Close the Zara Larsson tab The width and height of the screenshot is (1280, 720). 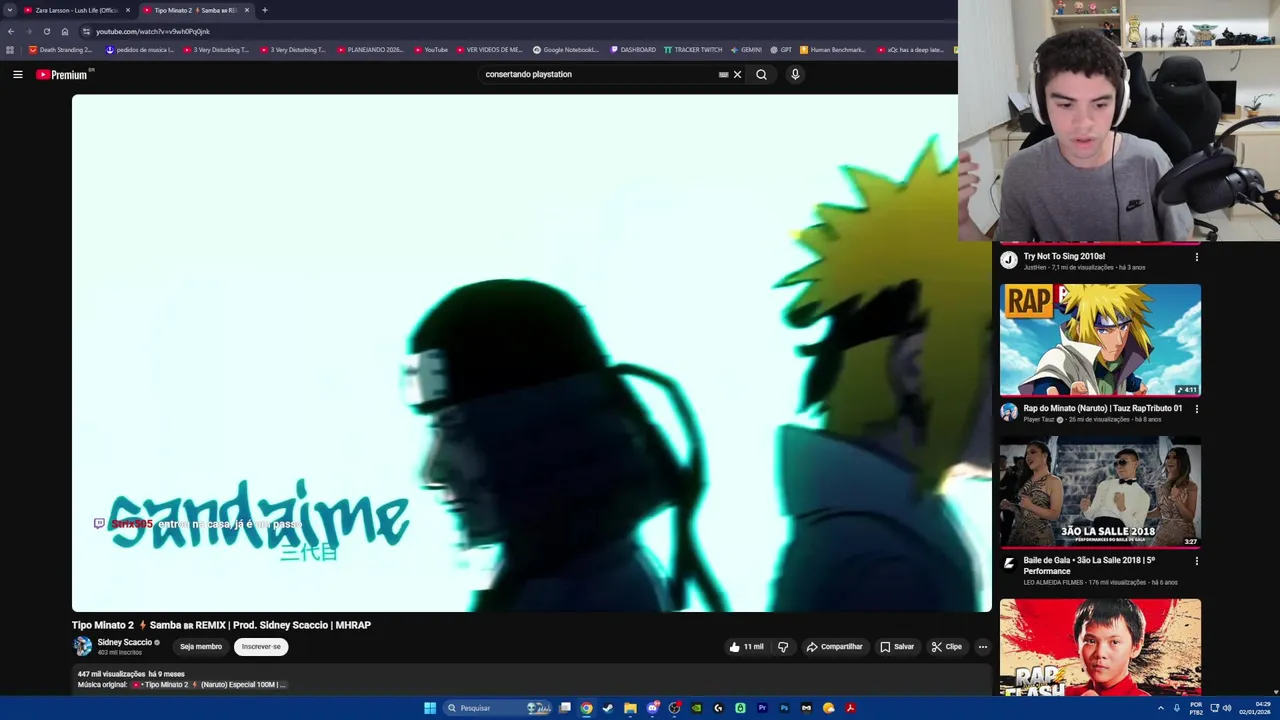(128, 10)
